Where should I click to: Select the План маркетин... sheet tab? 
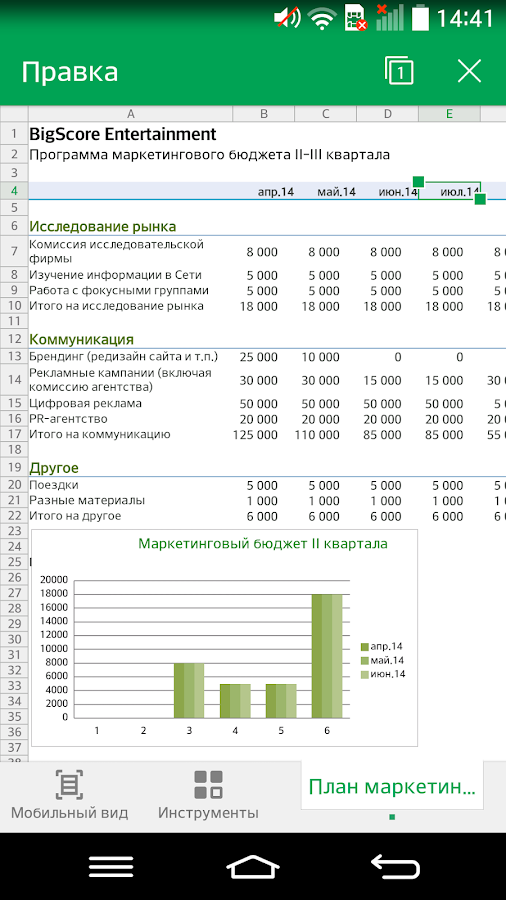392,786
